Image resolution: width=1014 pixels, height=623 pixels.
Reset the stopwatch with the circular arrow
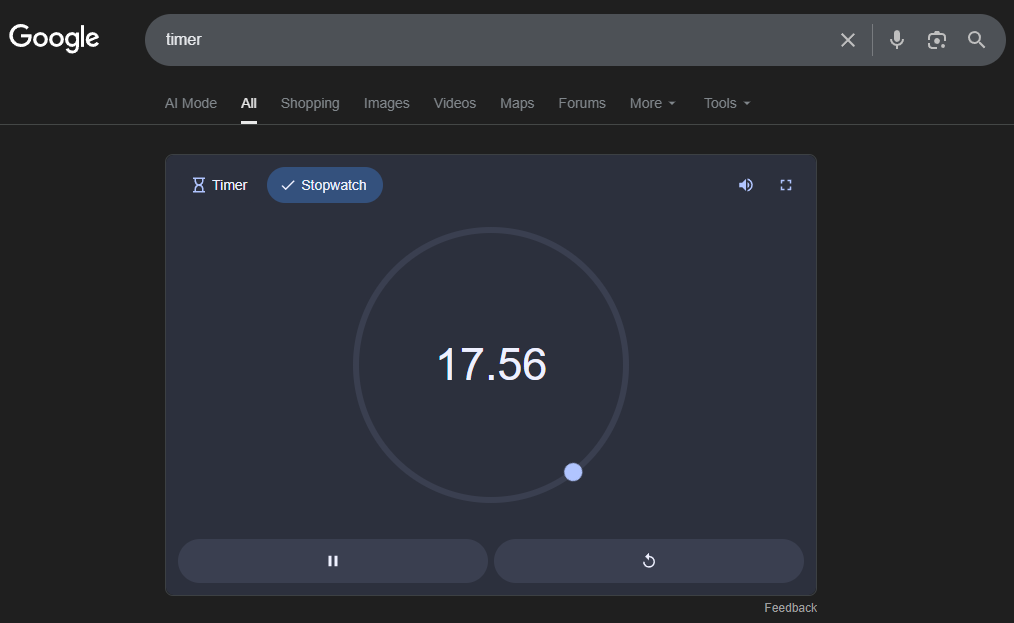648,561
